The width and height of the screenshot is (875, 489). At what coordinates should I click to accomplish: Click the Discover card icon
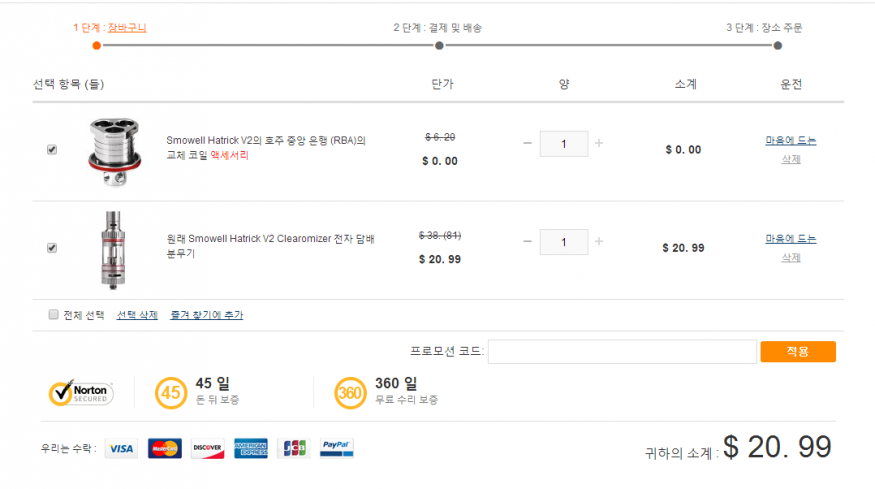pyautogui.click(x=208, y=448)
